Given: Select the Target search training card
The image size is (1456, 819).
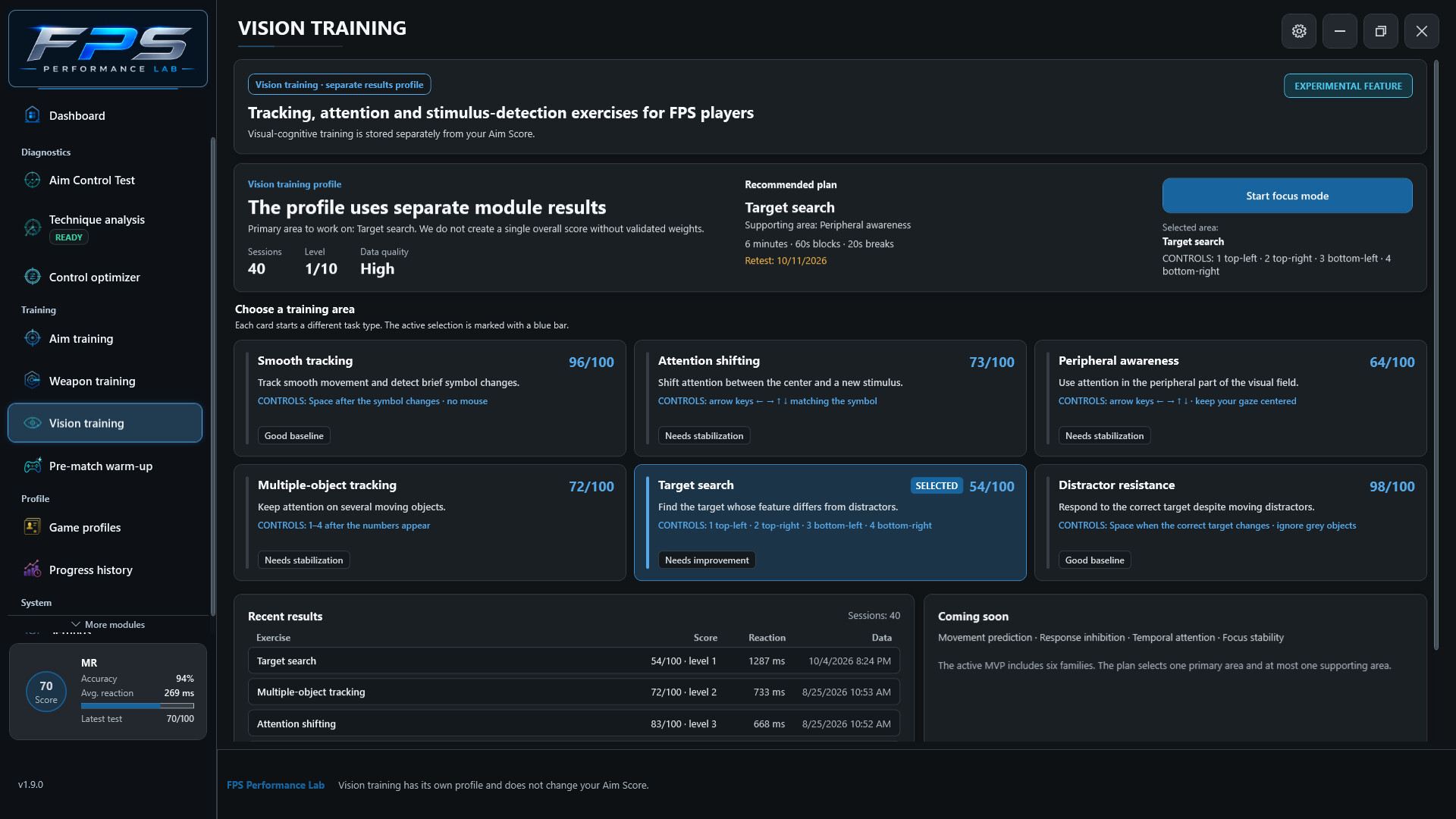Looking at the screenshot, I should click(830, 522).
